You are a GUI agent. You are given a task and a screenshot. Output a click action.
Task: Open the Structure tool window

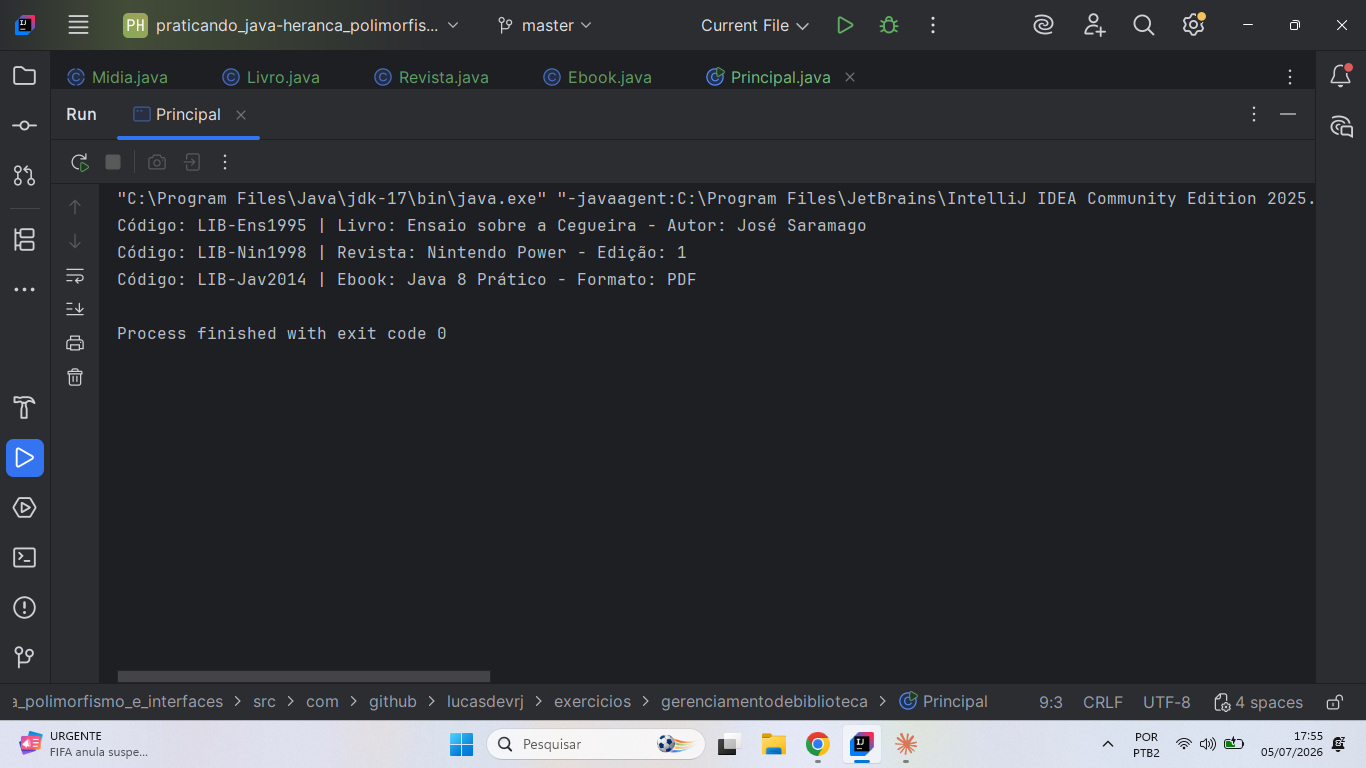pyautogui.click(x=24, y=240)
